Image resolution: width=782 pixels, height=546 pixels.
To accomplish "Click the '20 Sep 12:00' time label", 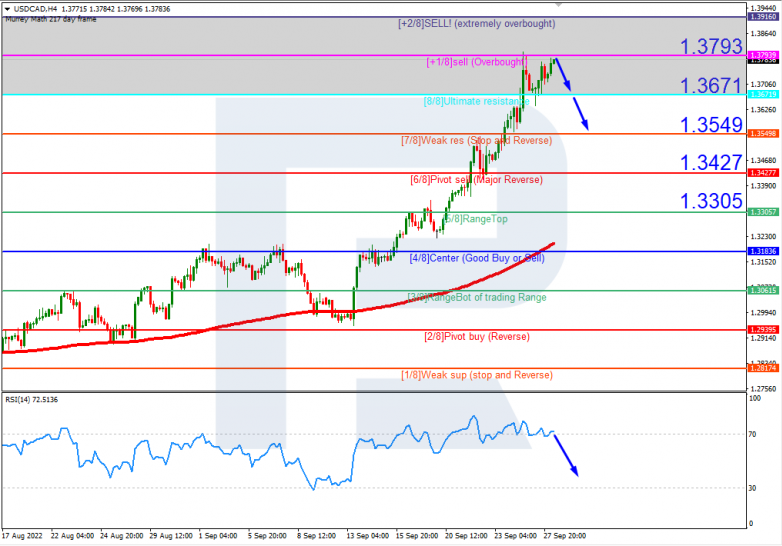I will pos(466,536).
